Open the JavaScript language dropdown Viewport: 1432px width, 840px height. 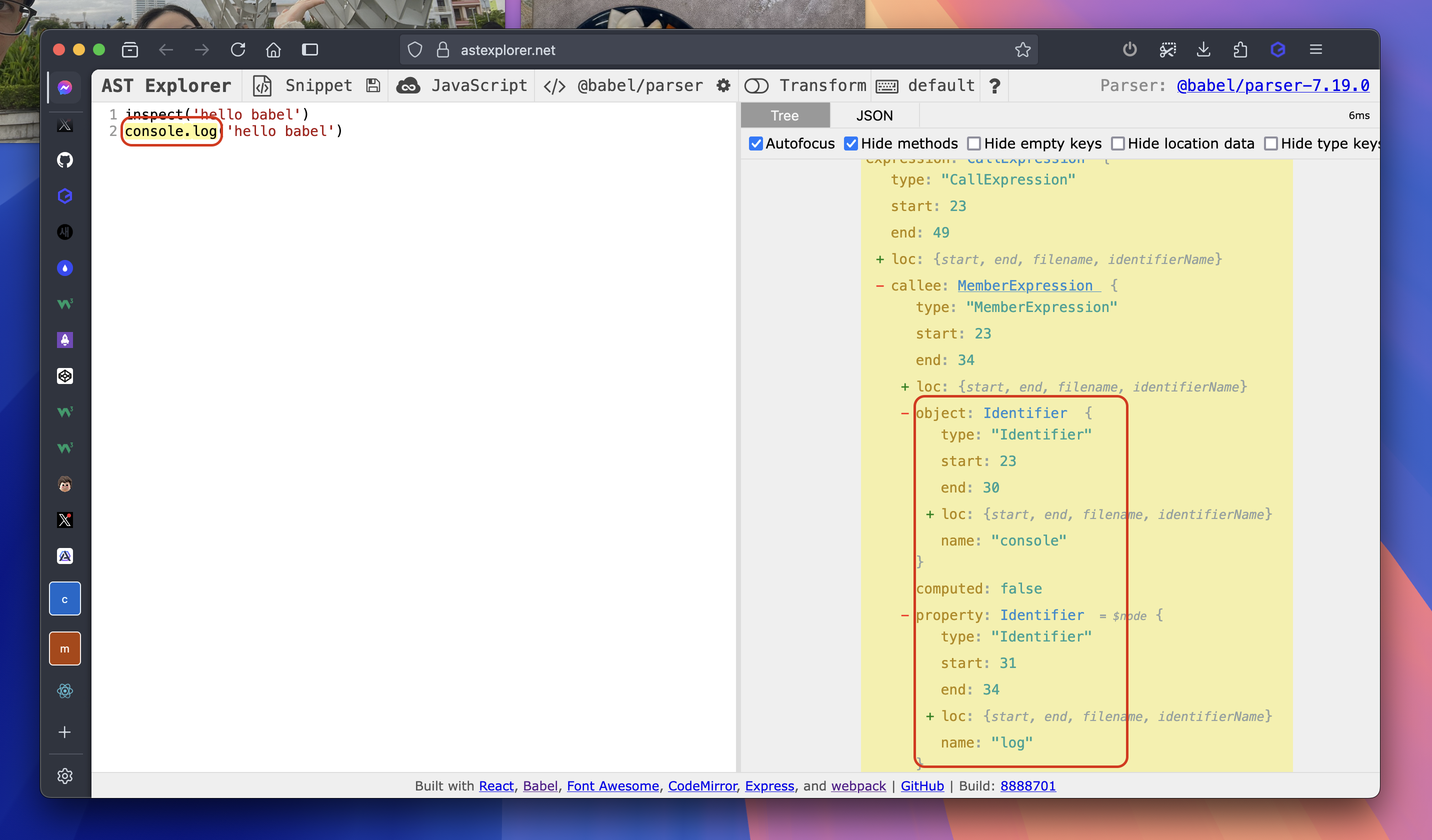(x=462, y=86)
